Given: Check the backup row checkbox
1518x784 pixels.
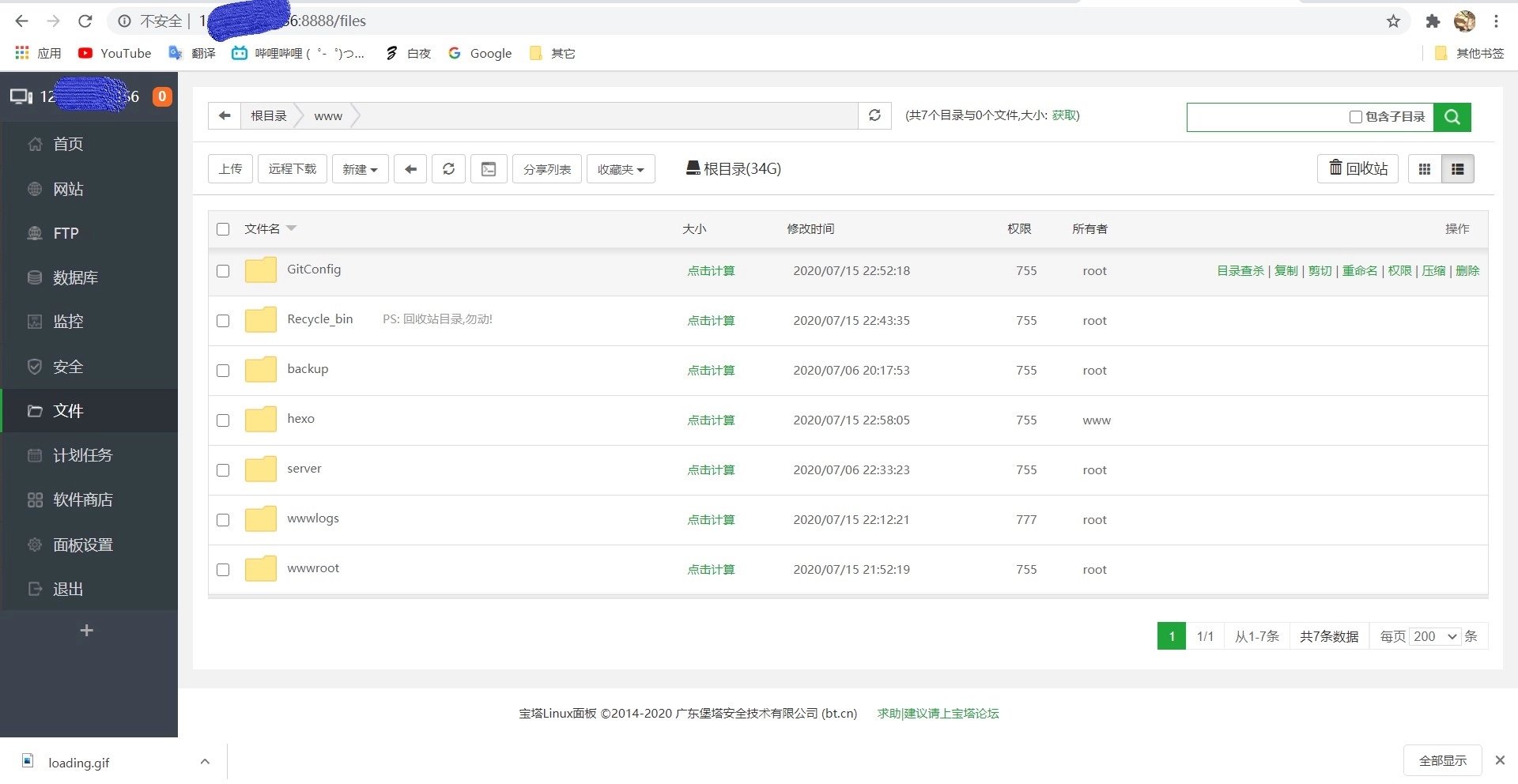Looking at the screenshot, I should [x=223, y=371].
